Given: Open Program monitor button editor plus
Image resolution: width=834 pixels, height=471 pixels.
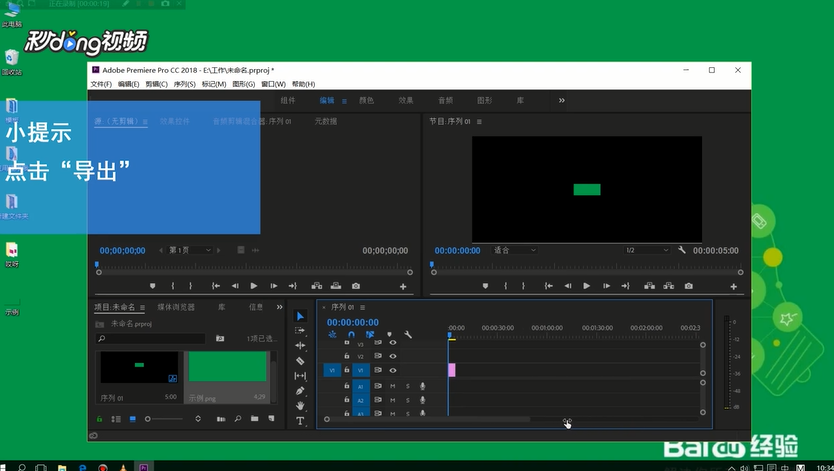Looking at the screenshot, I should [x=733, y=287].
